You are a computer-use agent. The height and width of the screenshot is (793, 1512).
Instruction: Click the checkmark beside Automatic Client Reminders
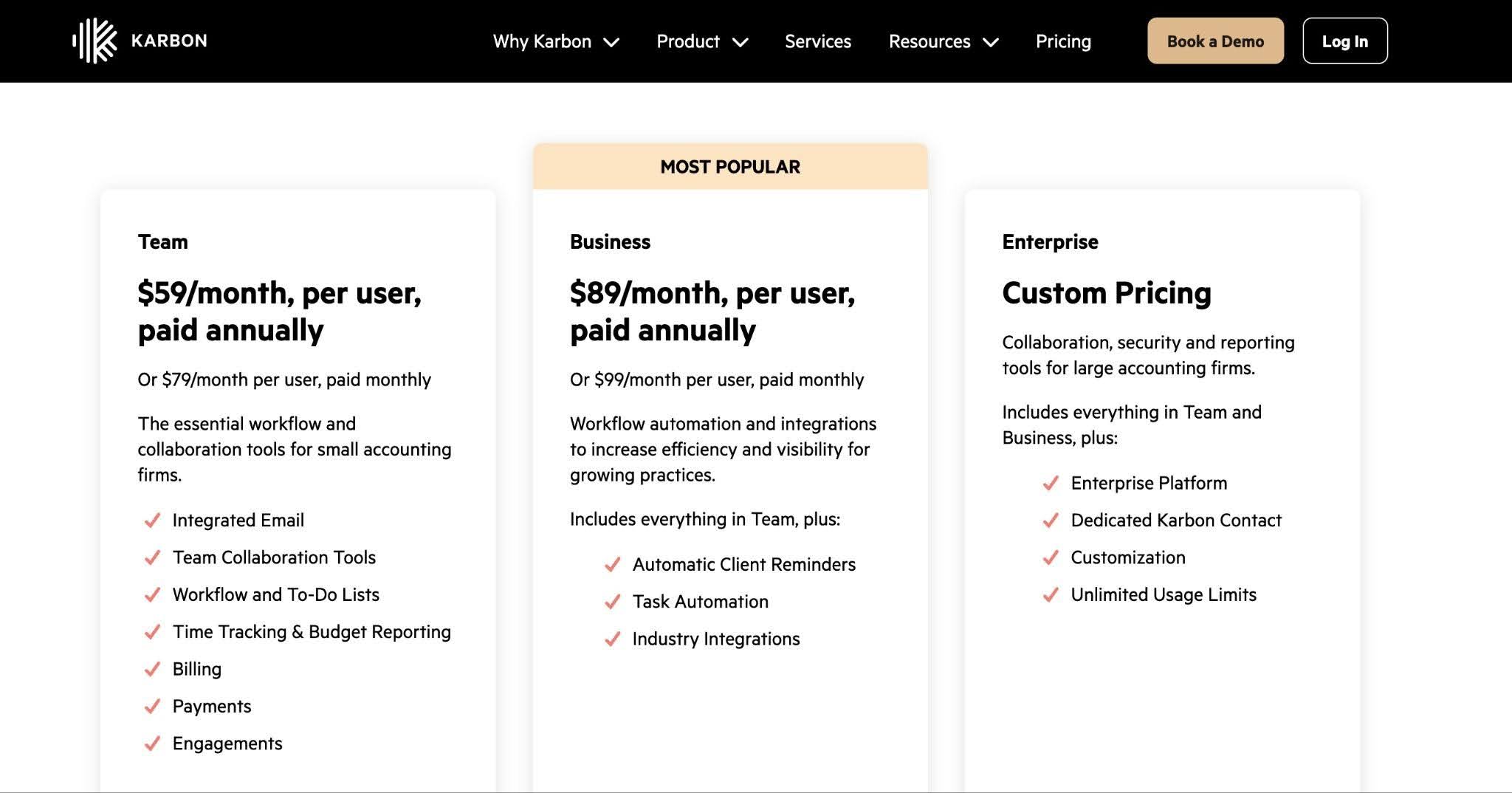pyautogui.click(x=612, y=565)
